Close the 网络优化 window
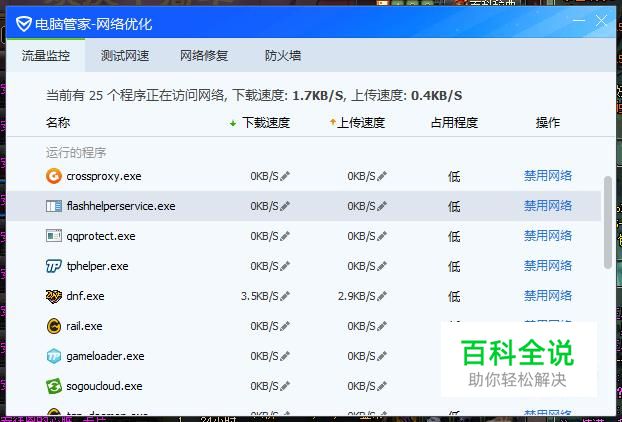 pos(601,20)
